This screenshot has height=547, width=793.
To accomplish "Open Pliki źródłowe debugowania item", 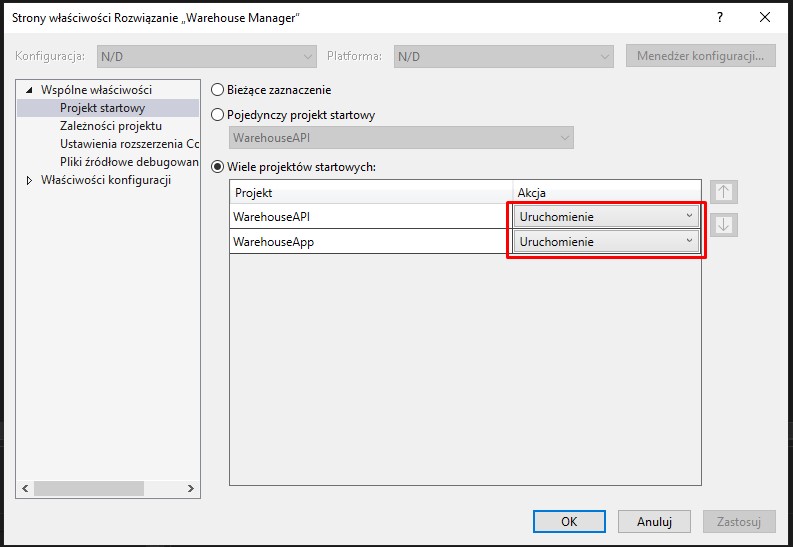I will (x=129, y=162).
